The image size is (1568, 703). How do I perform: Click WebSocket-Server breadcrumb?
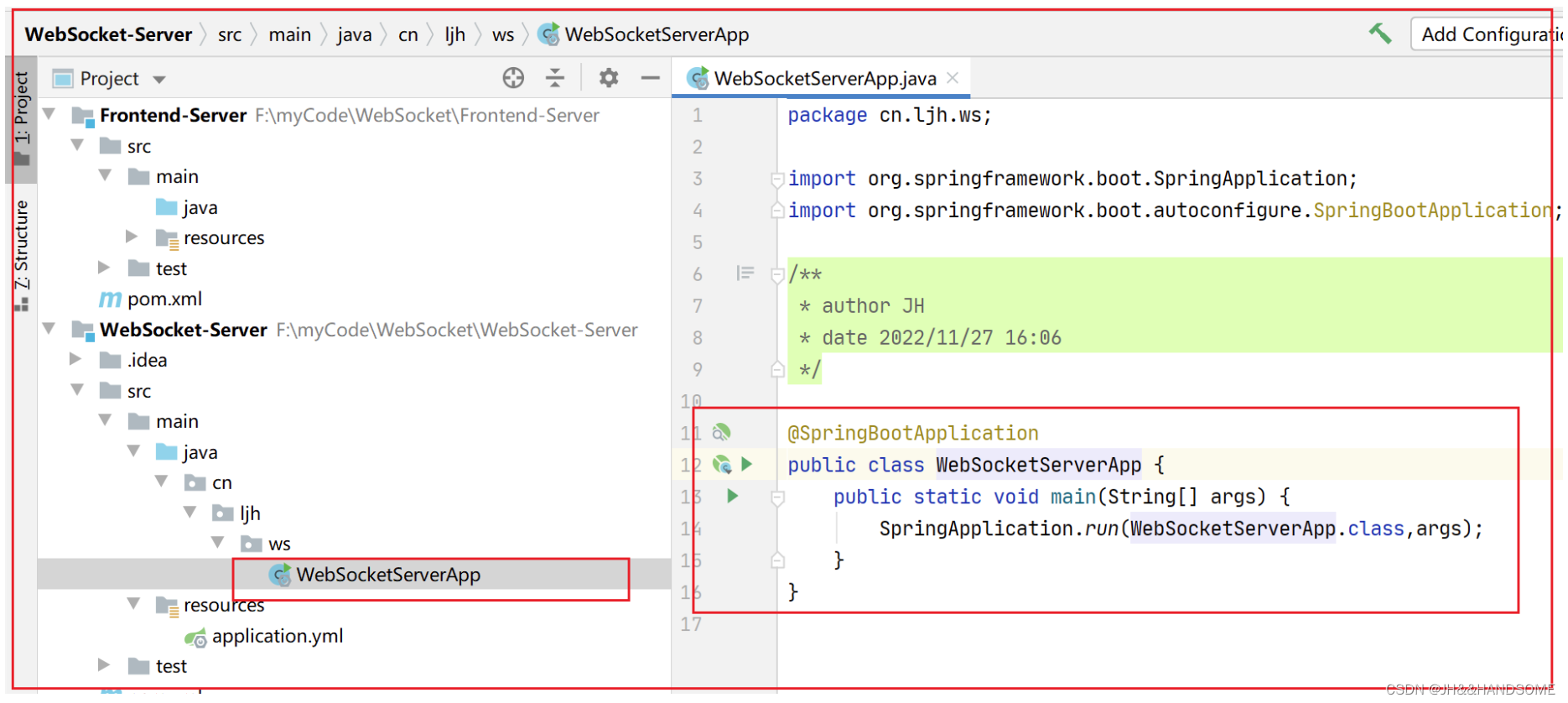108,34
